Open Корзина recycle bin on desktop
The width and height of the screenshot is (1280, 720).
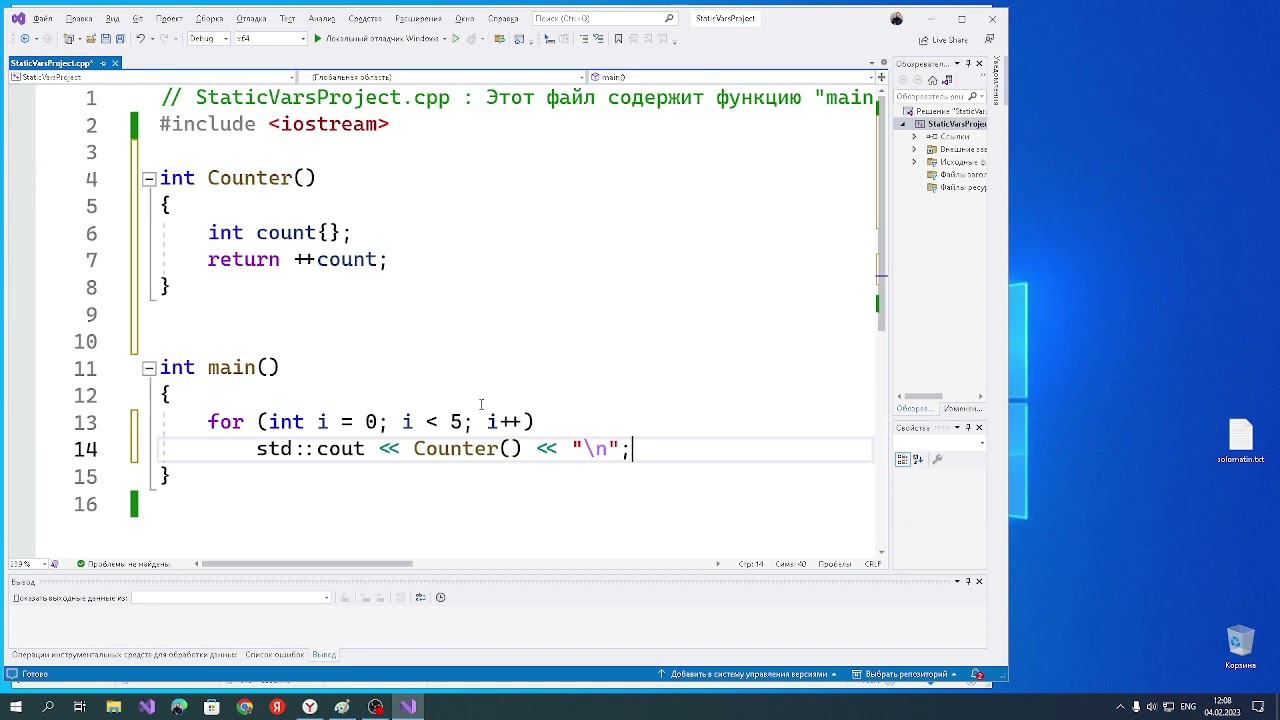coord(1241,648)
